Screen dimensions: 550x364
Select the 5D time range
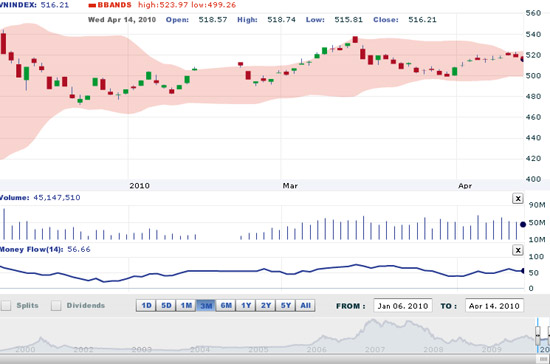click(166, 305)
